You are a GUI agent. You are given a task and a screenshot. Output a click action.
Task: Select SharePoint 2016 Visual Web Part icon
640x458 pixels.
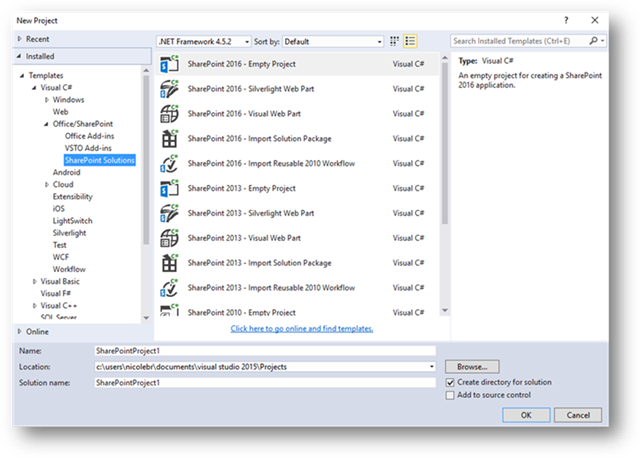pos(169,114)
